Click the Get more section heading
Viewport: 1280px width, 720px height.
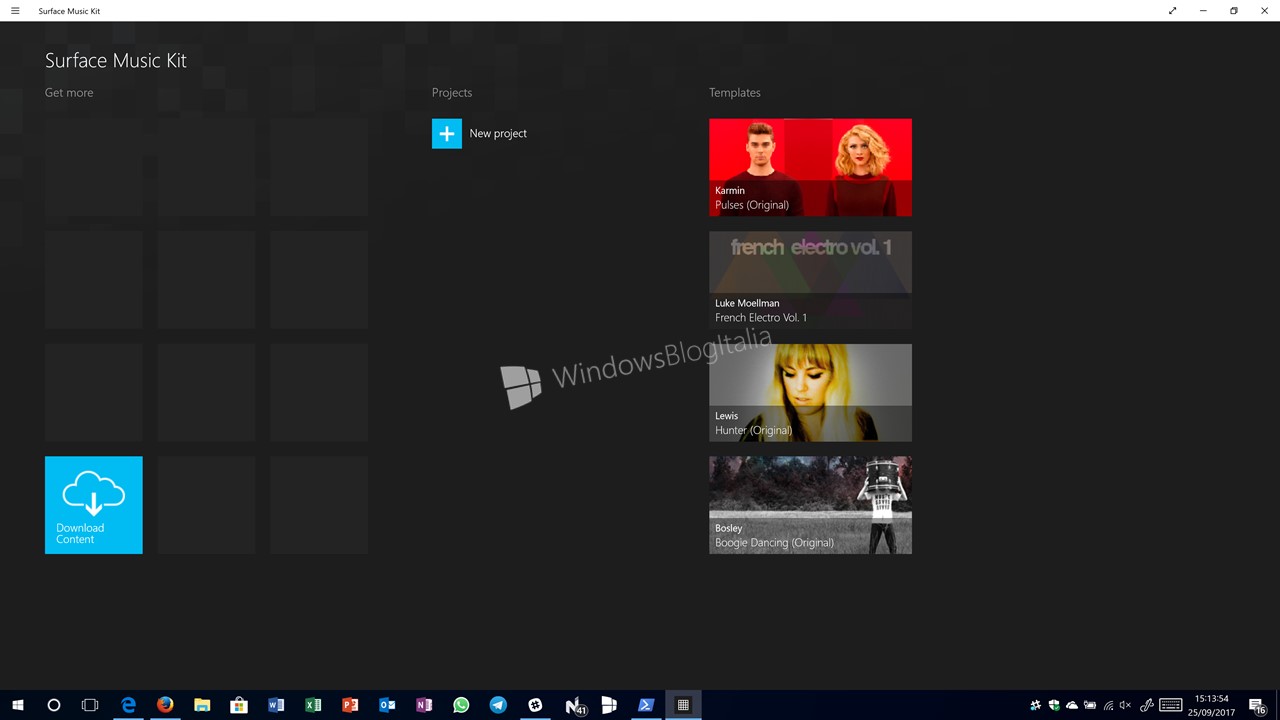69,92
